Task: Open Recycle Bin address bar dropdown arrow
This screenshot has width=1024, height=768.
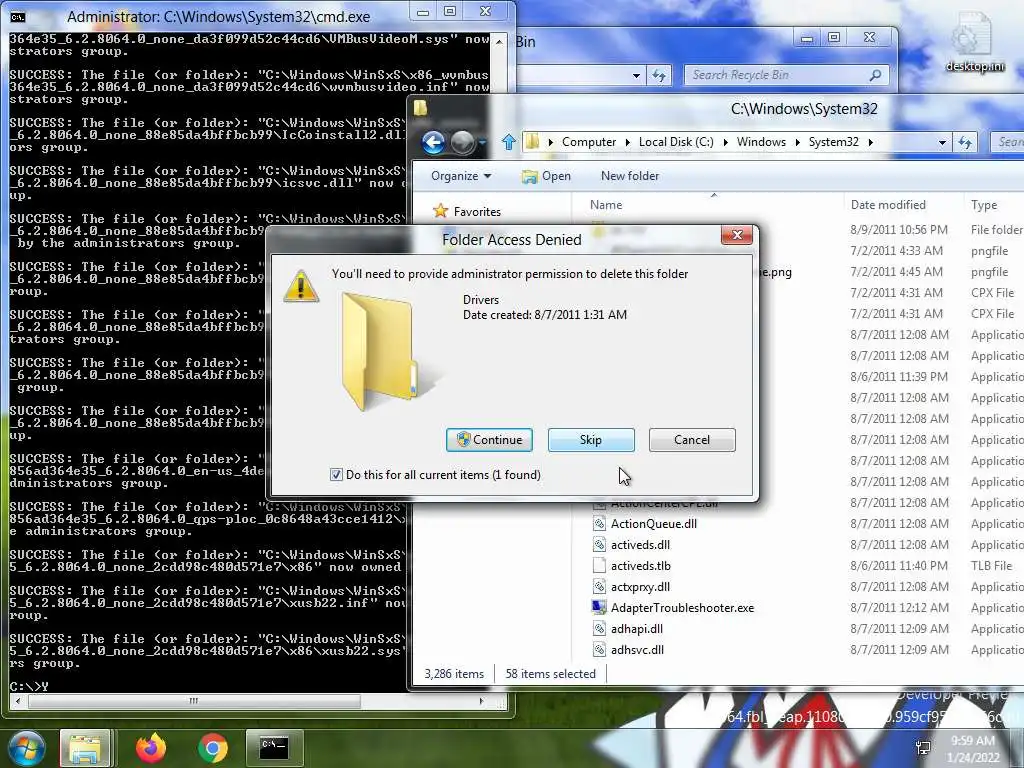Action: [x=636, y=76]
